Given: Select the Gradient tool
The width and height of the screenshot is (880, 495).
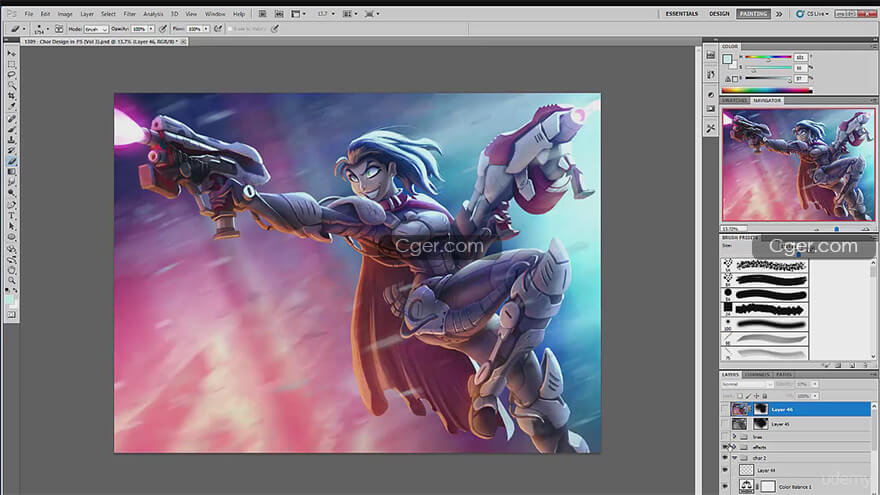Looking at the screenshot, I should [11, 172].
